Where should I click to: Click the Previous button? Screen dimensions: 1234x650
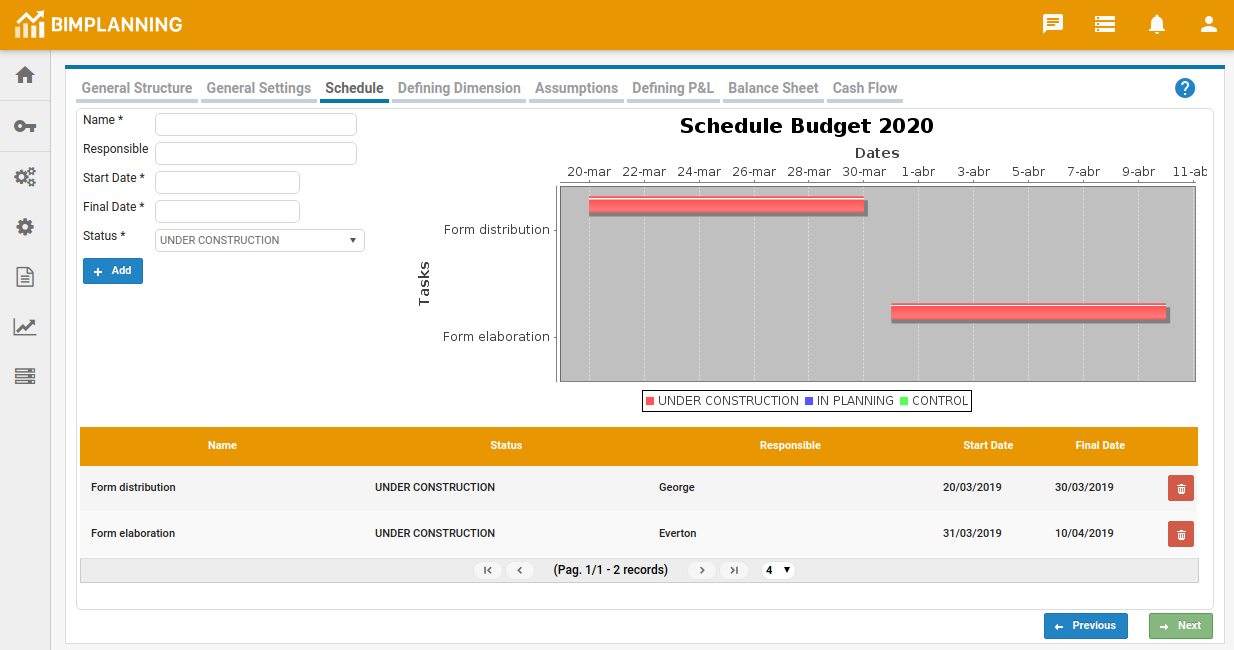click(x=1085, y=626)
